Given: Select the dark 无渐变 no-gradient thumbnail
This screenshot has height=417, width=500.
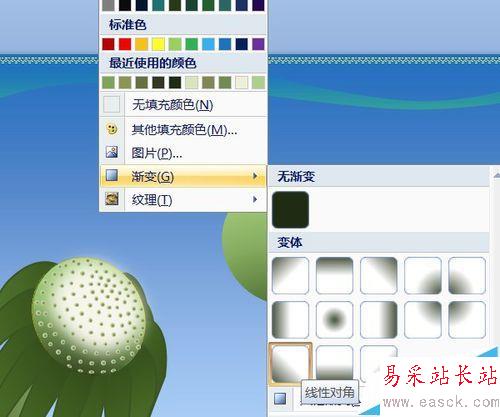Looking at the screenshot, I should [290, 210].
